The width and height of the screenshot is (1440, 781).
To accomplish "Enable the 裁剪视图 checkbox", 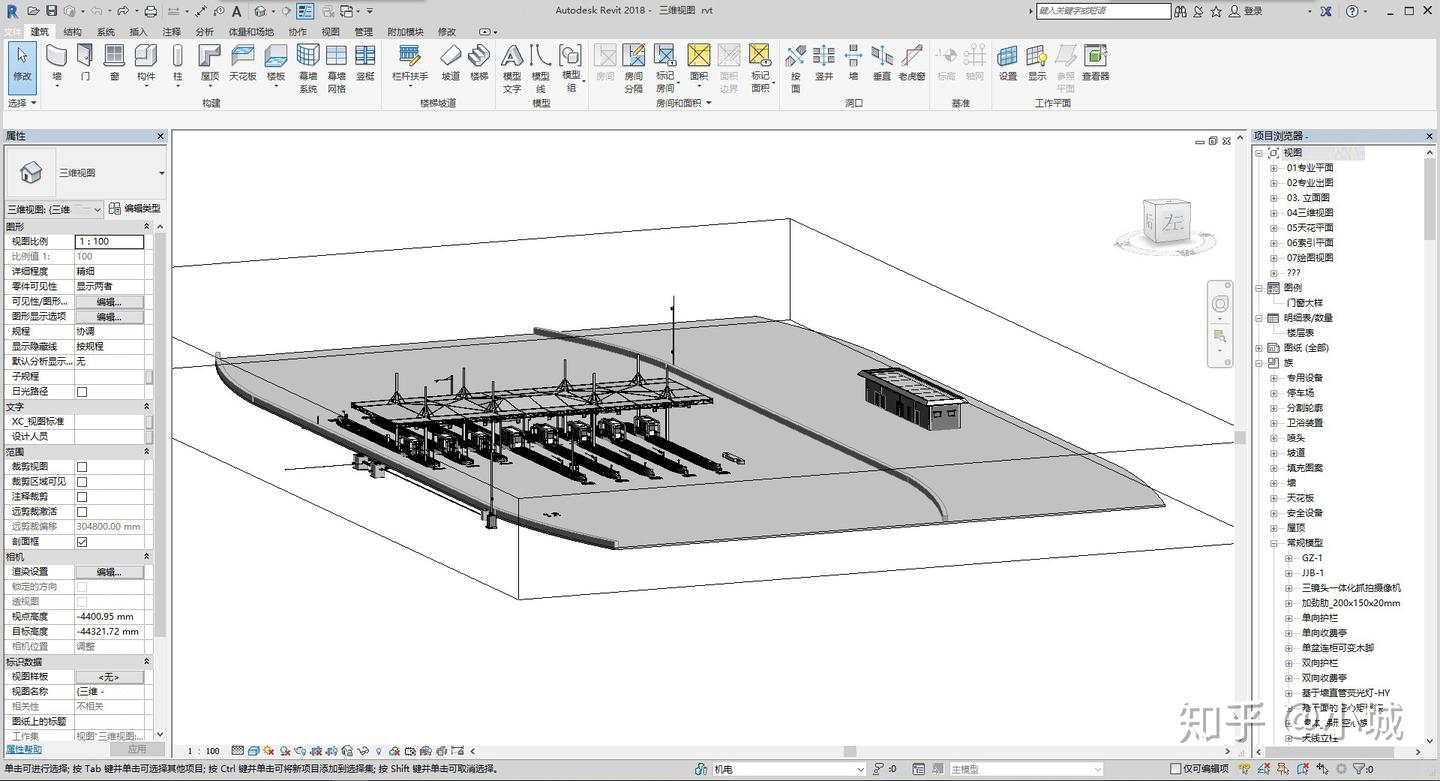I will 82,467.
